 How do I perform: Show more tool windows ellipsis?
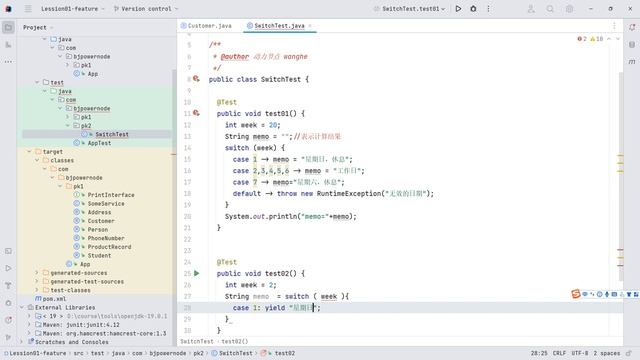(8, 62)
